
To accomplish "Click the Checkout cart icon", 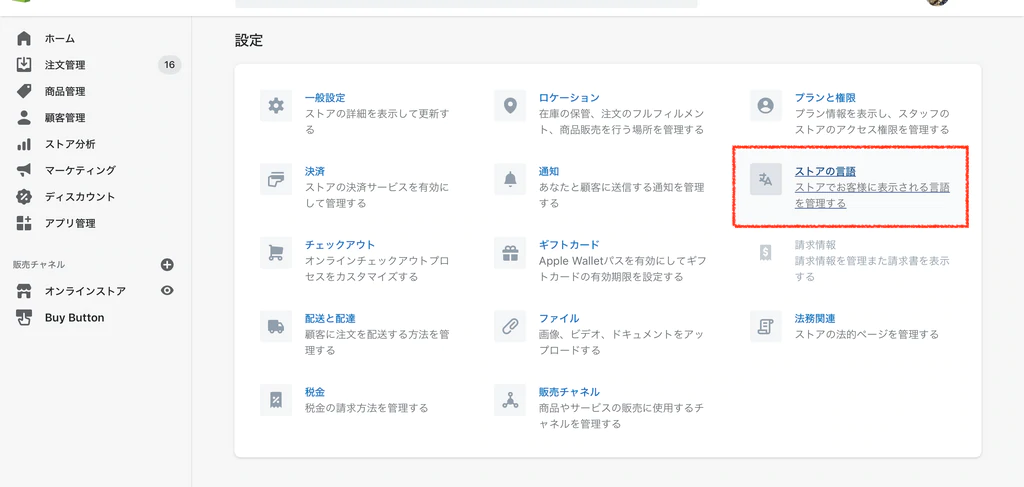I will click(276, 253).
